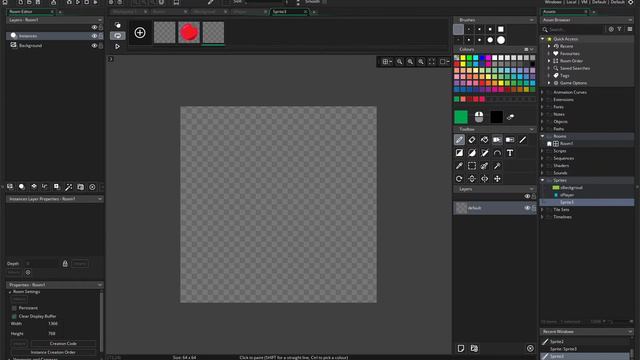Open the grid options icon in canvas toolbar
640x360 pixels.
click(x=387, y=62)
